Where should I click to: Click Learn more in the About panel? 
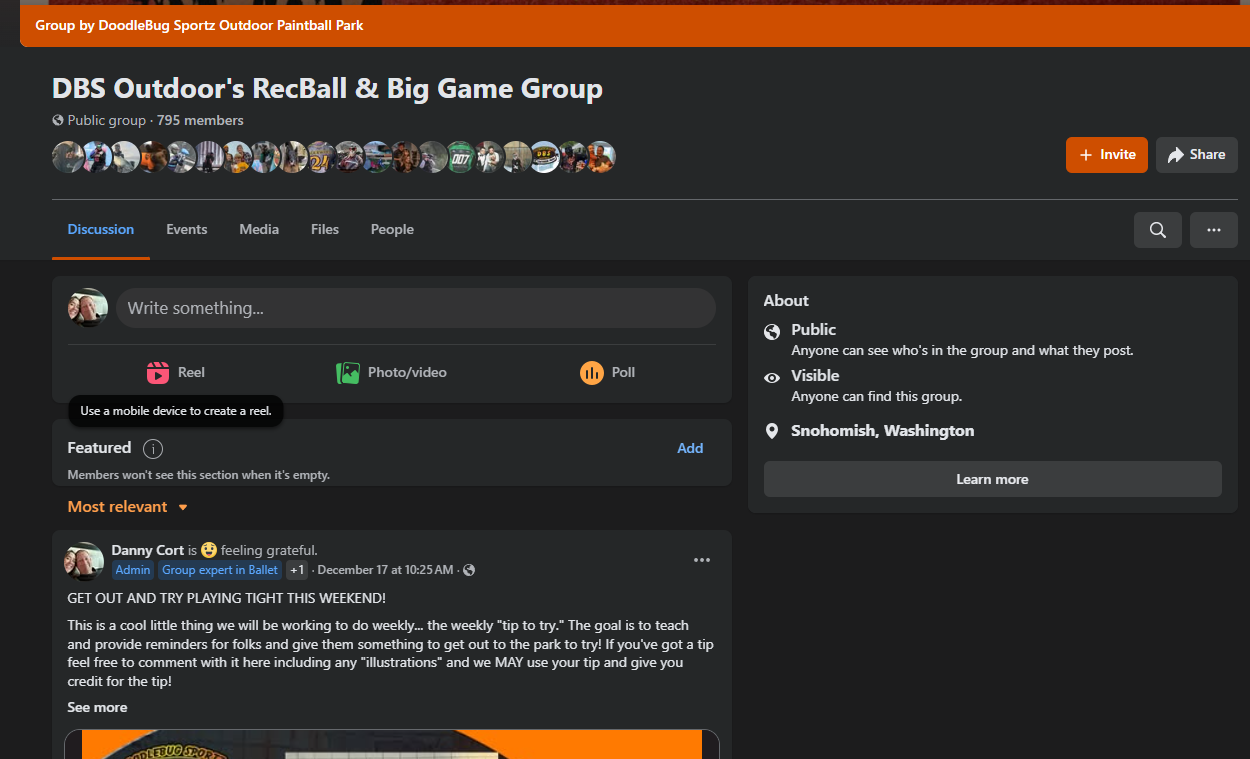coord(993,479)
